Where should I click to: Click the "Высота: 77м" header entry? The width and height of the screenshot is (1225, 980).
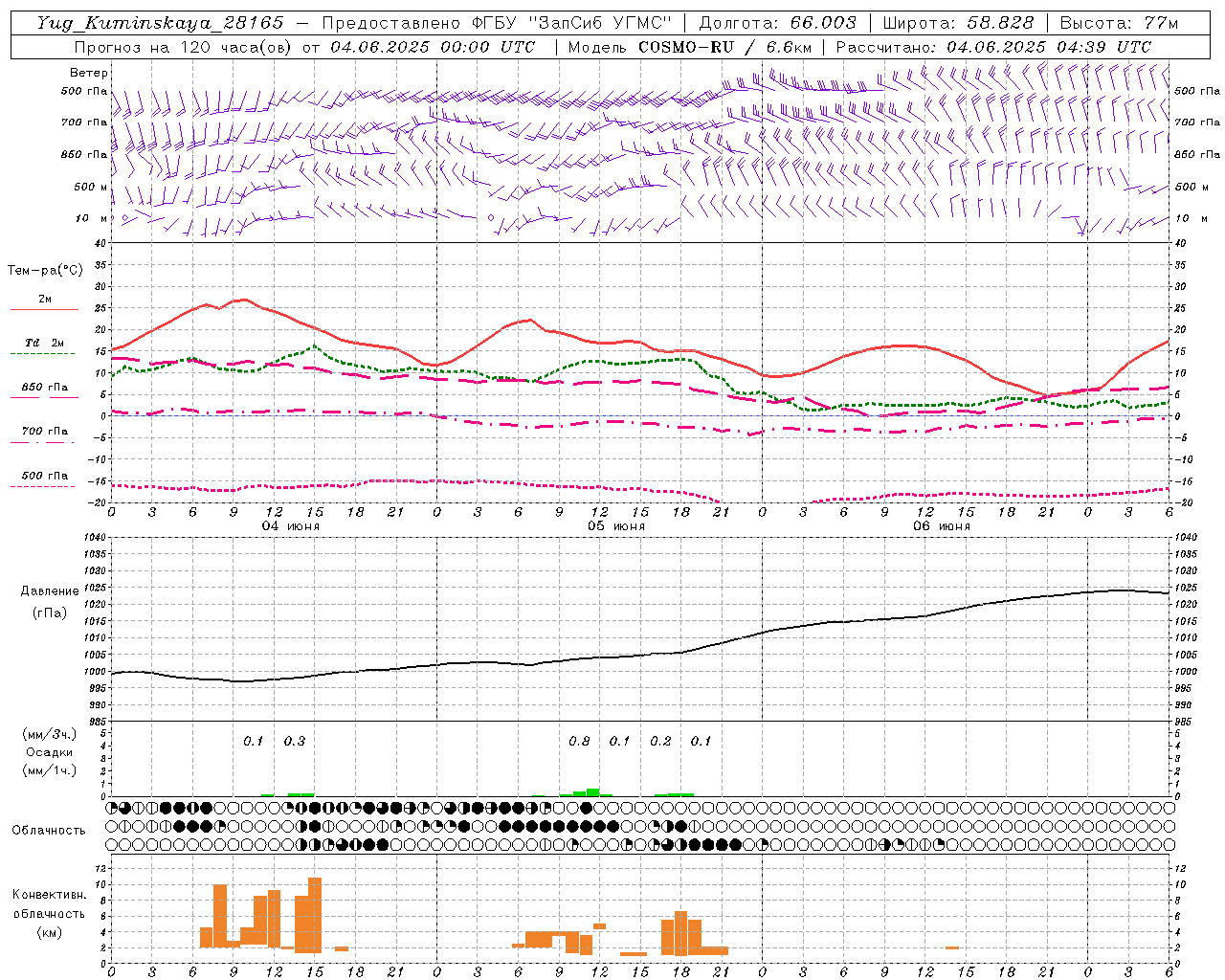[x=1119, y=23]
